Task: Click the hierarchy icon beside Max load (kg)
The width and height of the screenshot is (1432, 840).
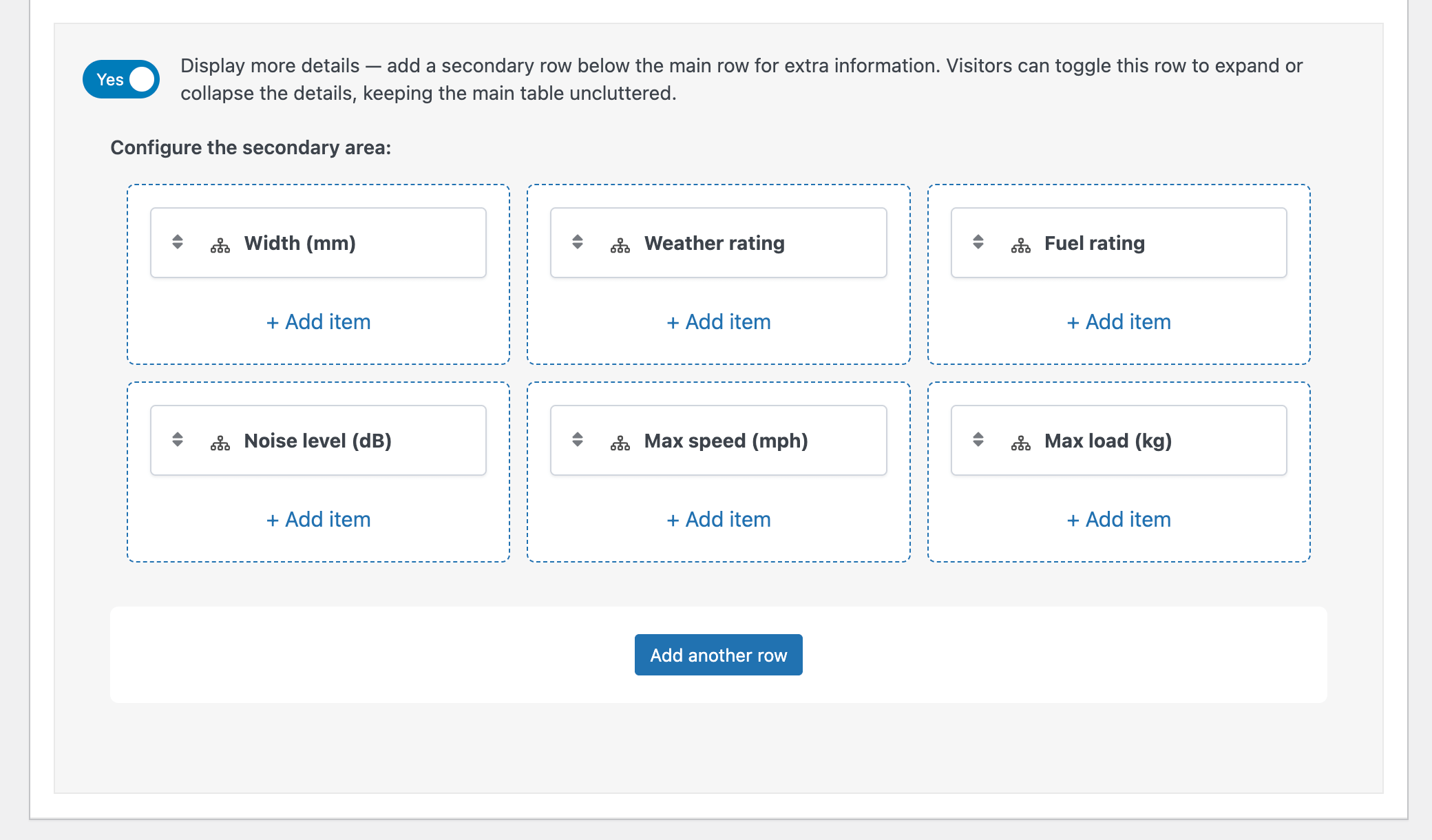Action: point(1021,443)
